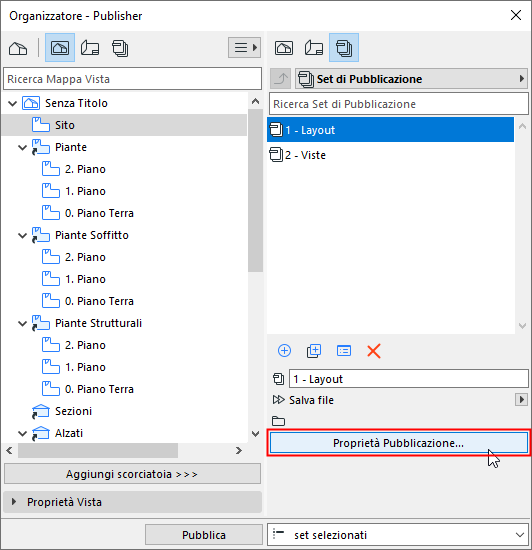Click the 1 - Layout name field
Viewport: 532px width, 550px height.
tap(409, 379)
